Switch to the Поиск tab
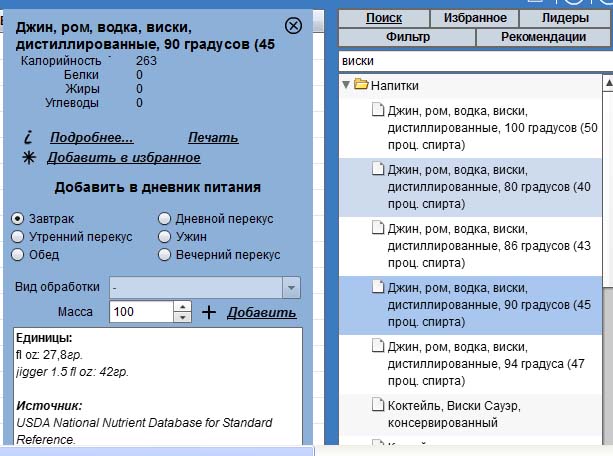Viewport: 613px width, 456px height. point(384,18)
